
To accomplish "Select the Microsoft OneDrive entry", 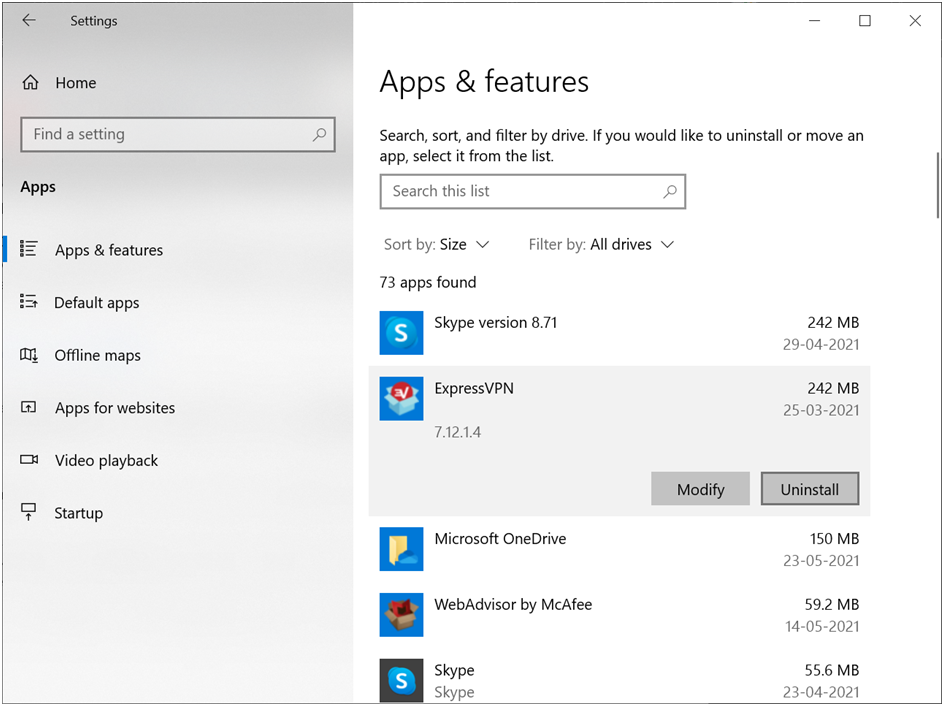I will pos(619,549).
